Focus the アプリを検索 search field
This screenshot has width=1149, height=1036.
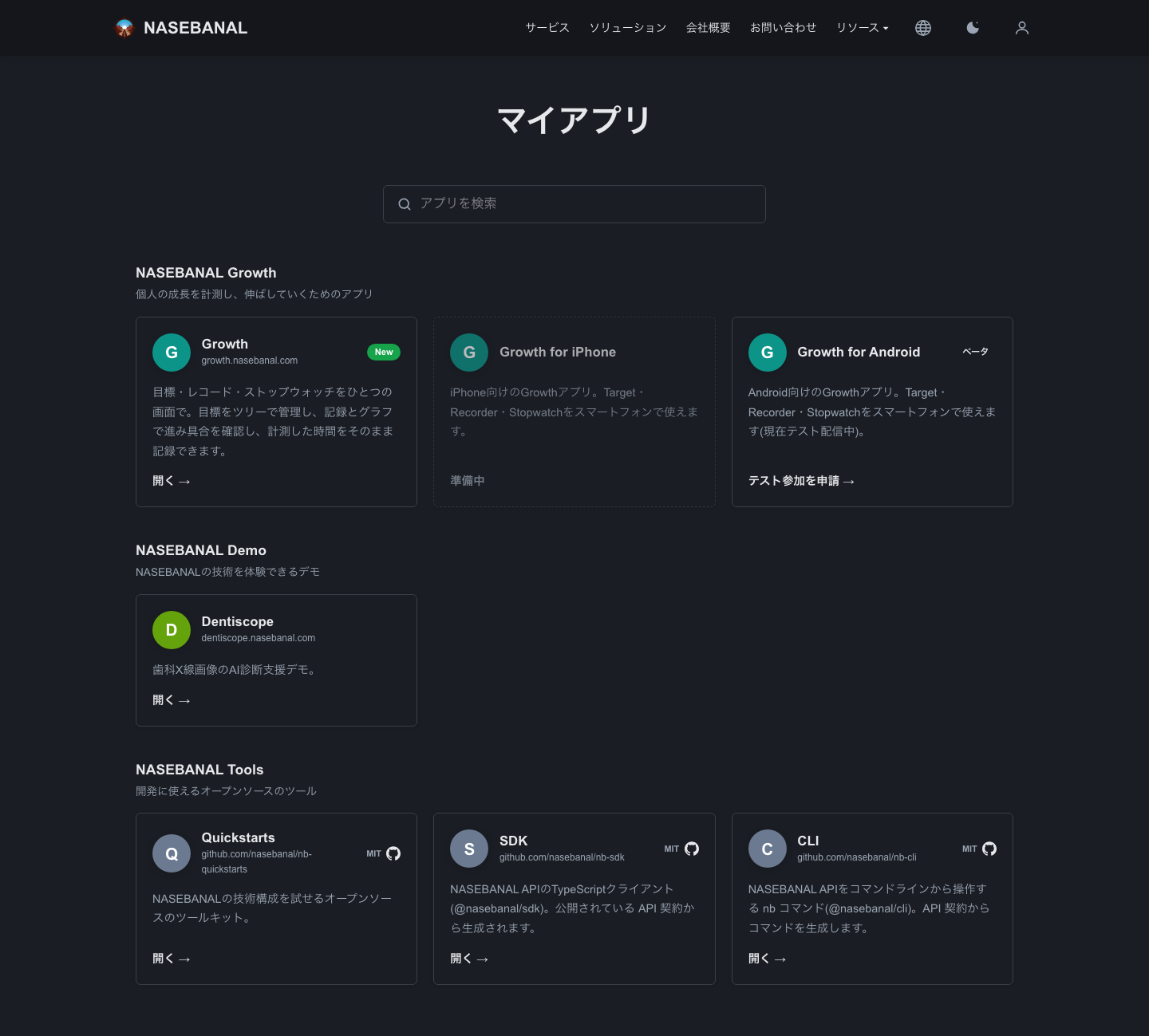[574, 204]
